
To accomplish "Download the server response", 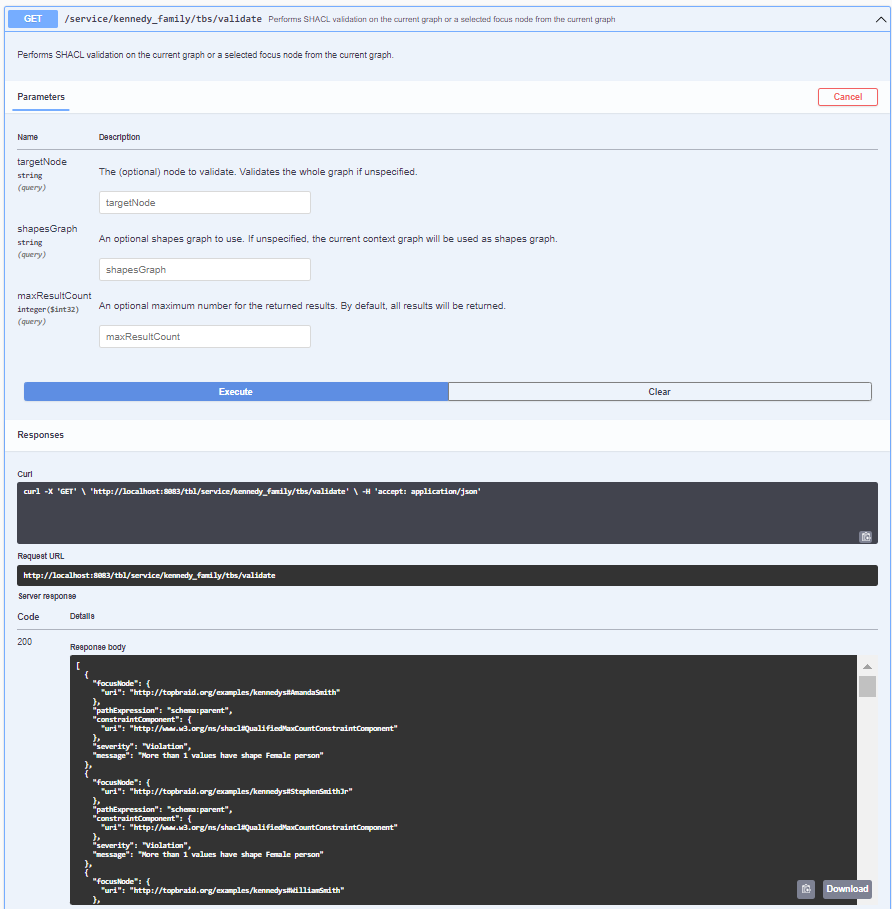I will [x=847, y=889].
